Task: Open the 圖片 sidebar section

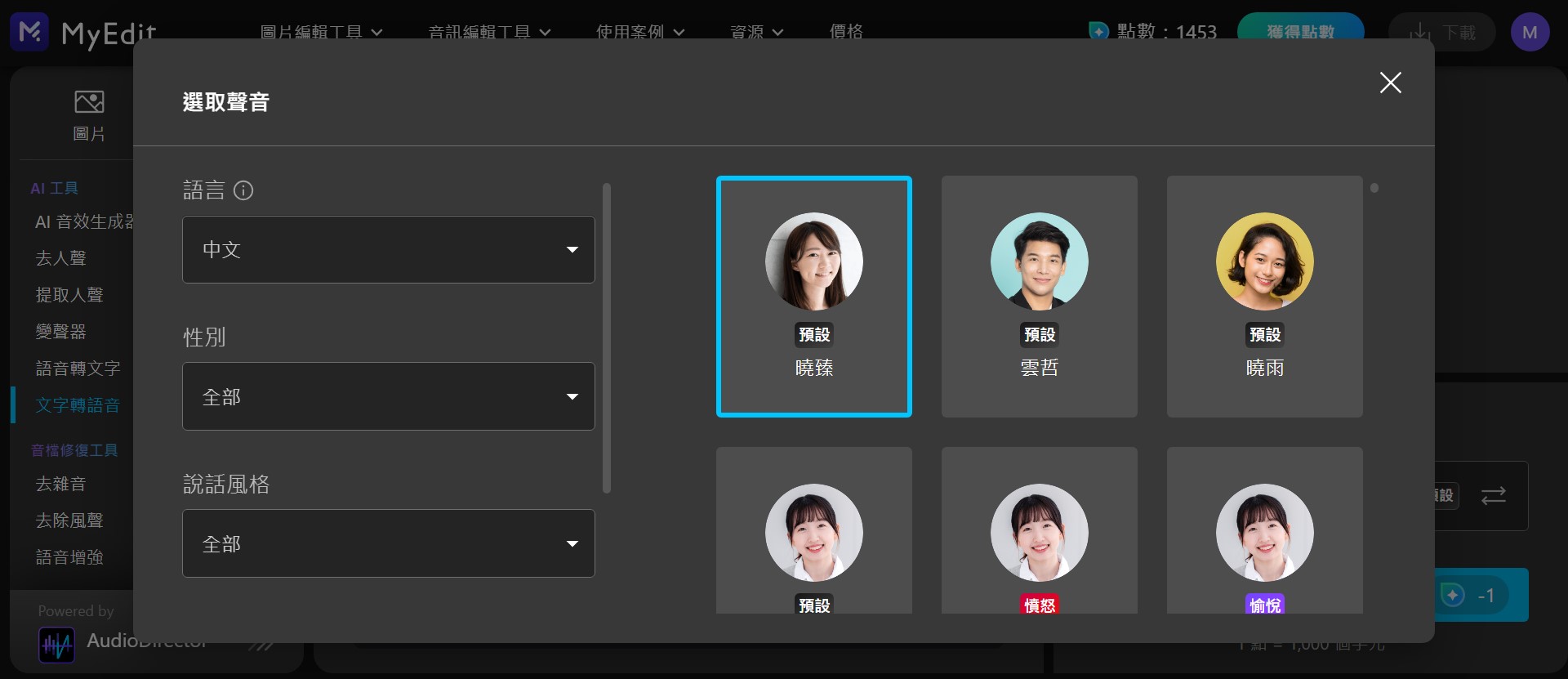Action: [89, 116]
